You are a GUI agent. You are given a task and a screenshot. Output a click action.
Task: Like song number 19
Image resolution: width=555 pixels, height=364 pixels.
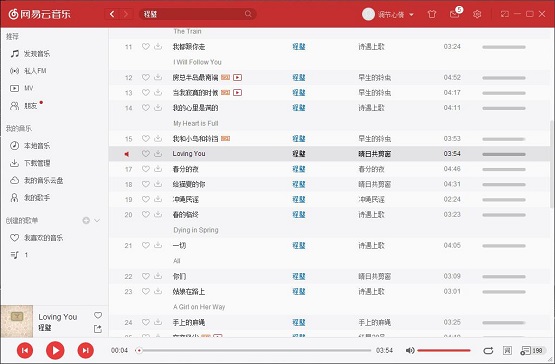point(145,199)
